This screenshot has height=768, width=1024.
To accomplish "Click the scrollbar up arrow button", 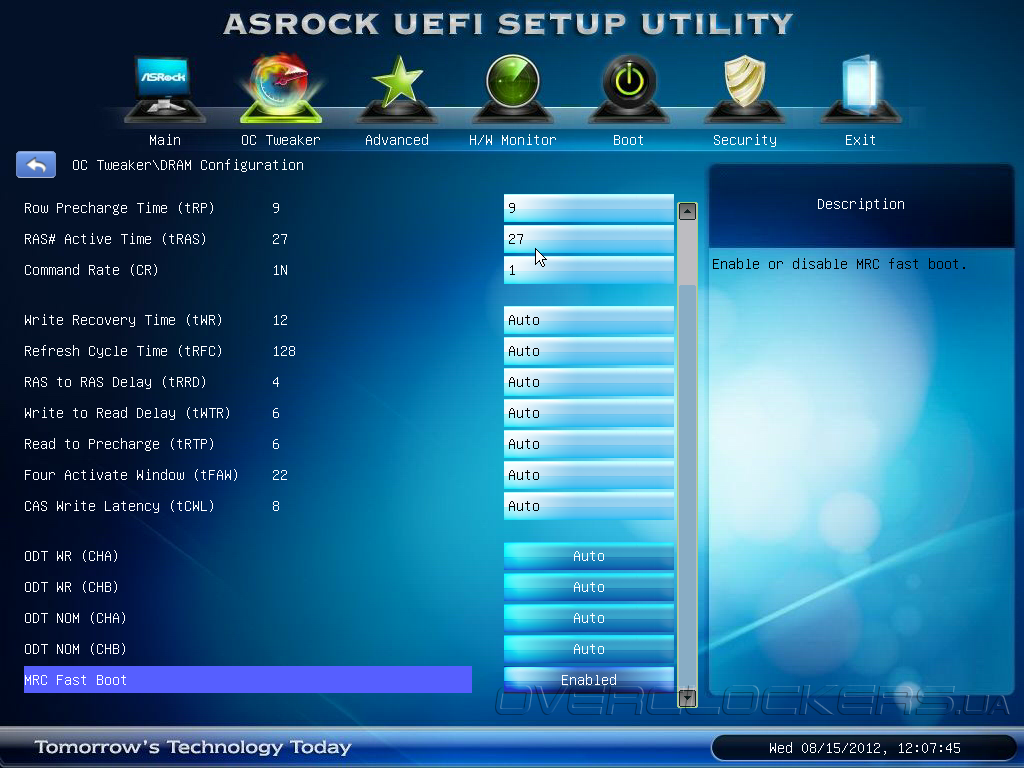I will click(687, 212).
